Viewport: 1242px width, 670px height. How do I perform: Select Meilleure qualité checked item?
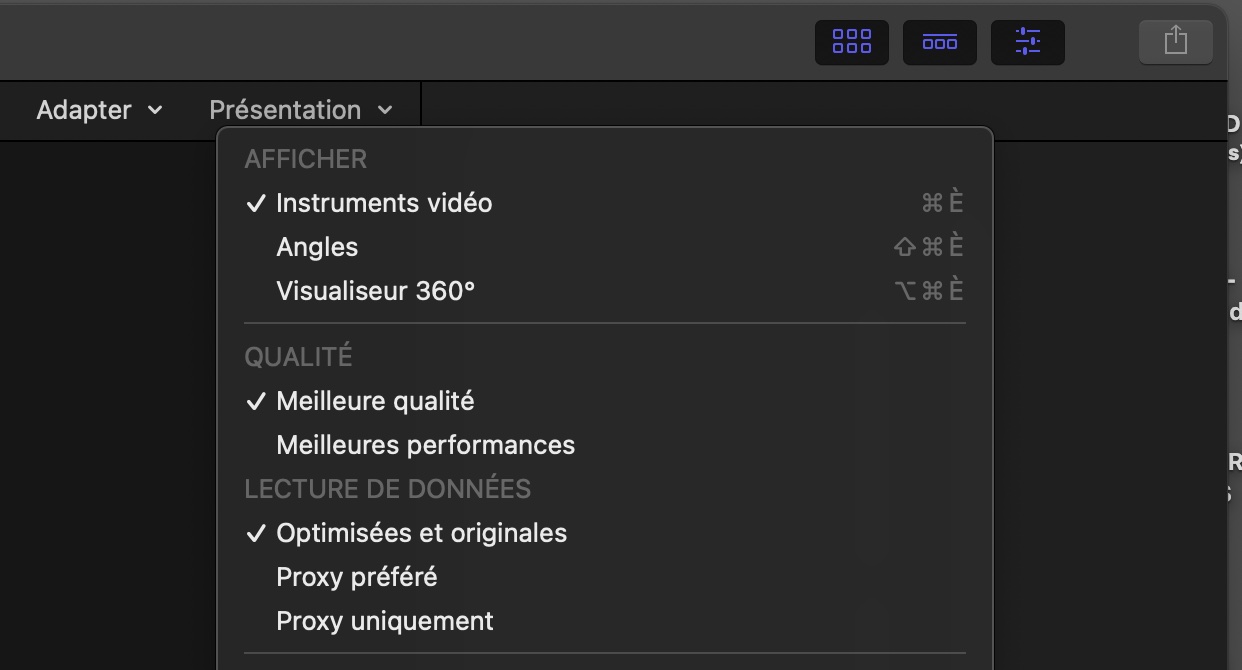[605, 401]
